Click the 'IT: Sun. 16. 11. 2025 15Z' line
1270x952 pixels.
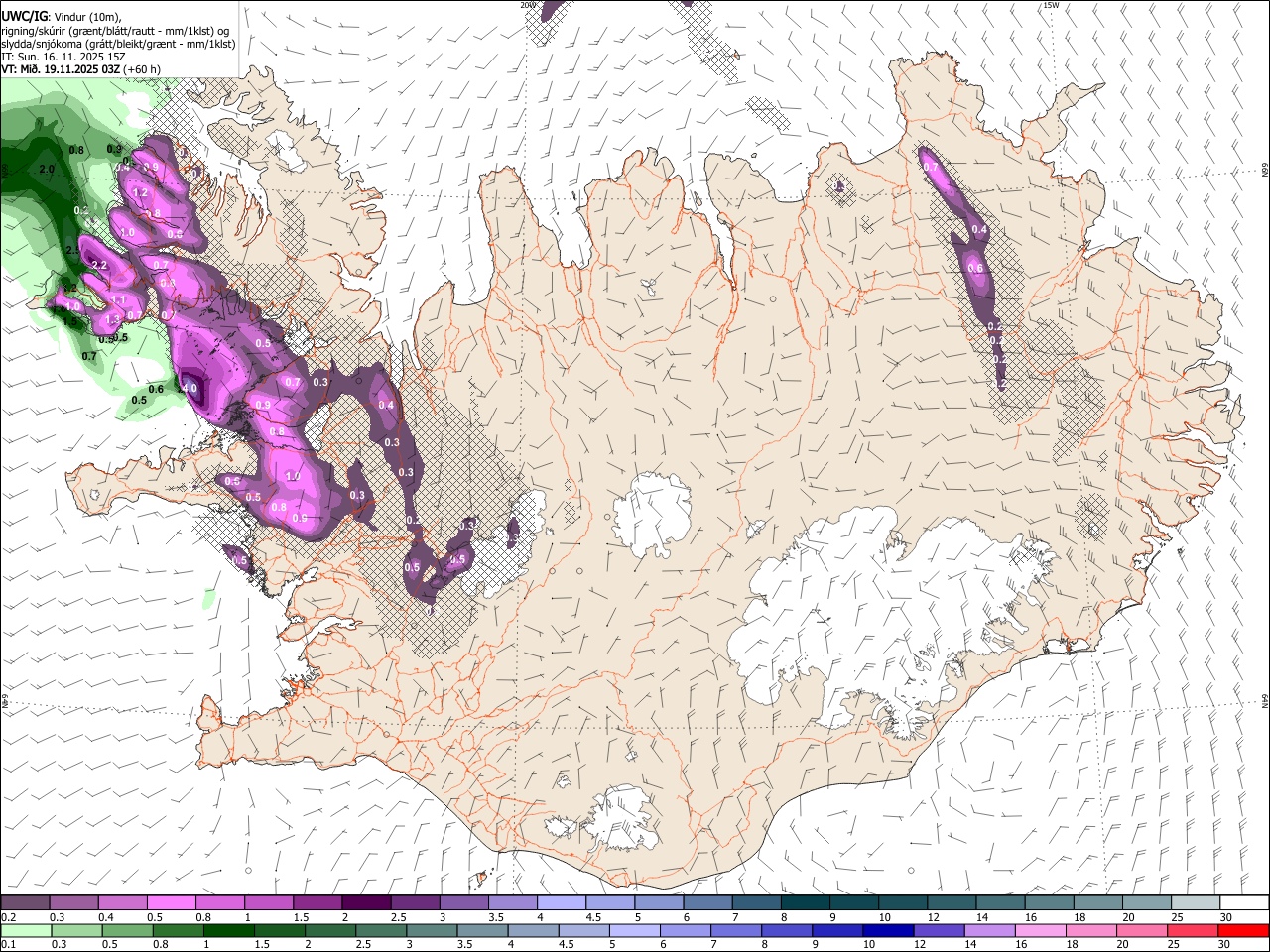[x=63, y=57]
